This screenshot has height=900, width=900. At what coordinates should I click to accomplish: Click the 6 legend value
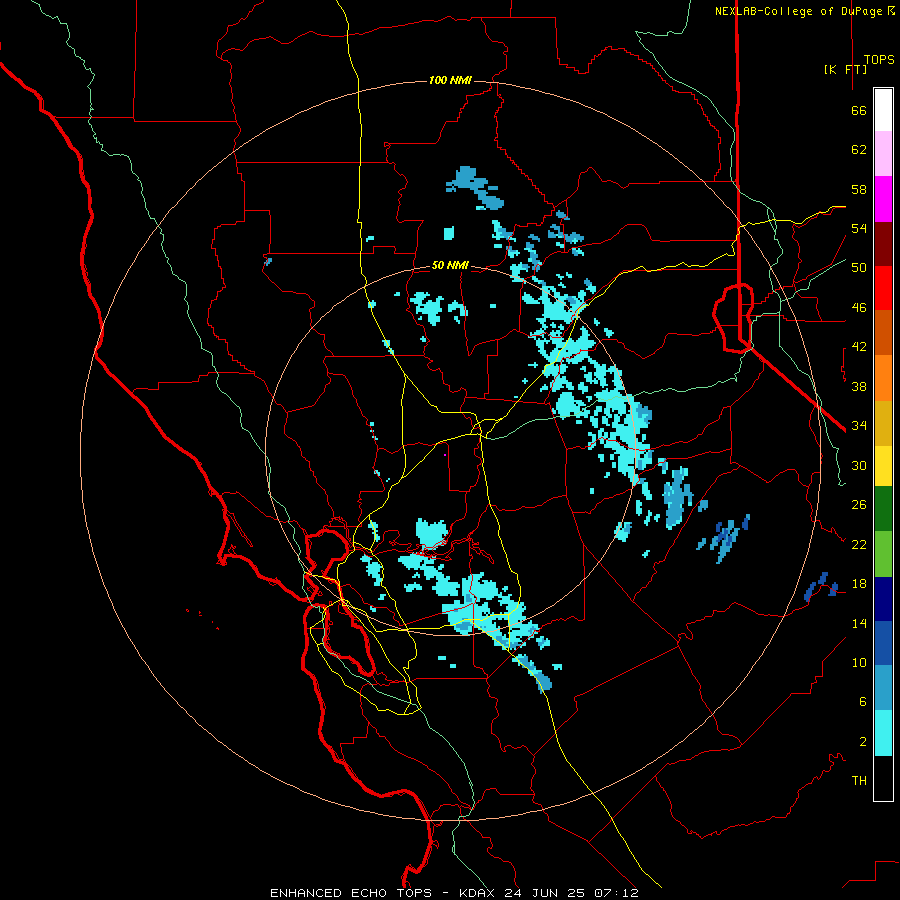tap(863, 702)
